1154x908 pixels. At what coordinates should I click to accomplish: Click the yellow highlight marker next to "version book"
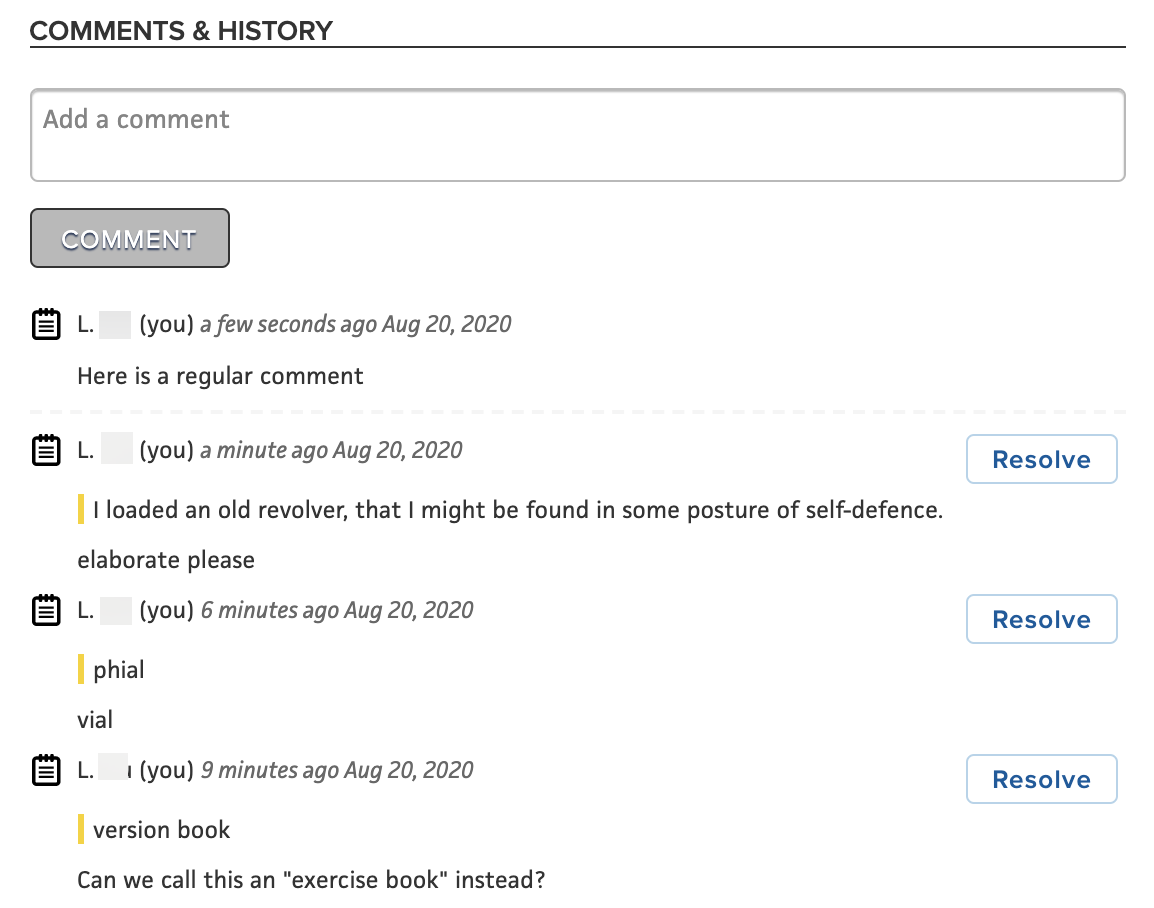tap(81, 830)
